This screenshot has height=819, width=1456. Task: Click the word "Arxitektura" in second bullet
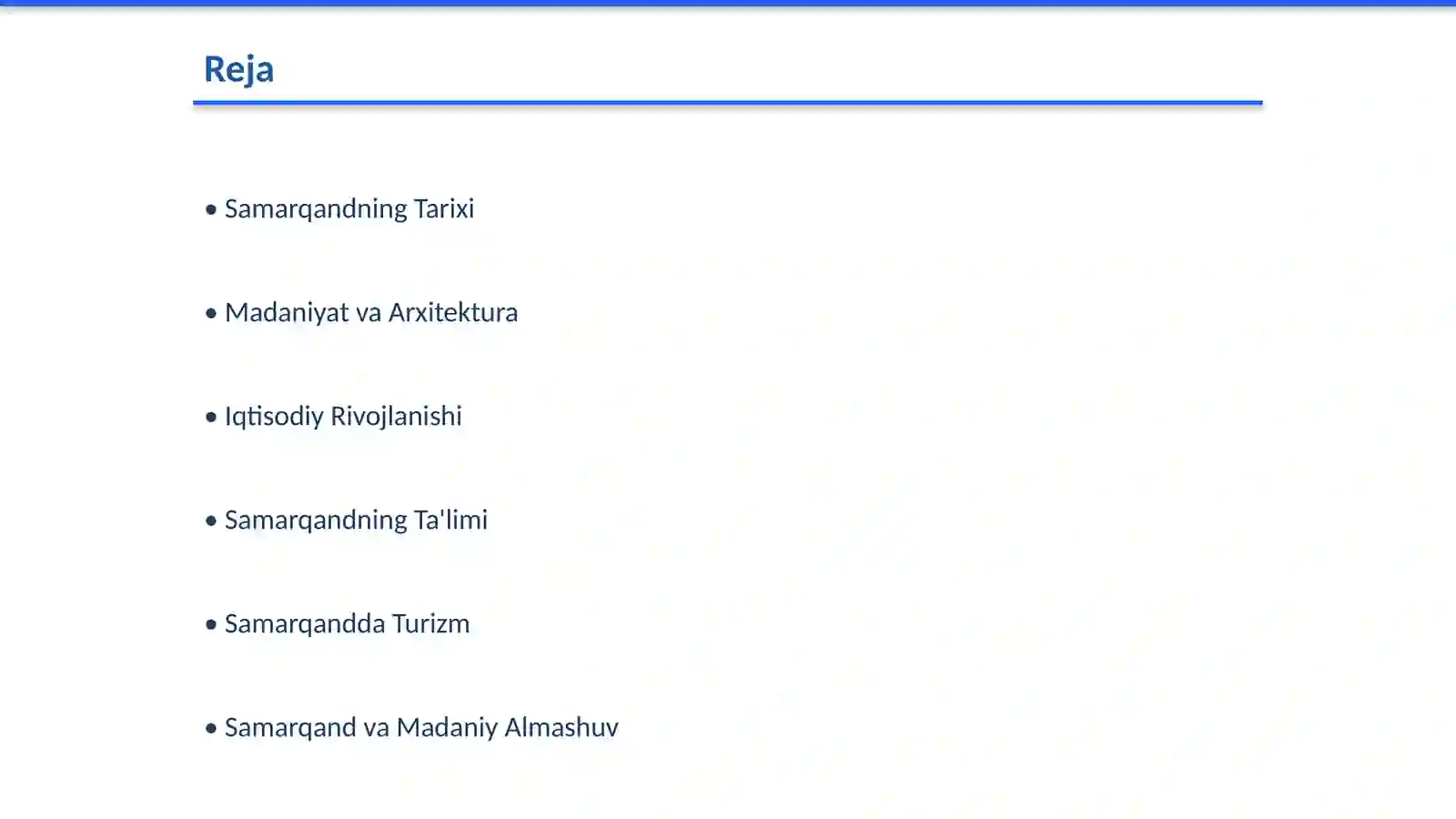click(453, 312)
